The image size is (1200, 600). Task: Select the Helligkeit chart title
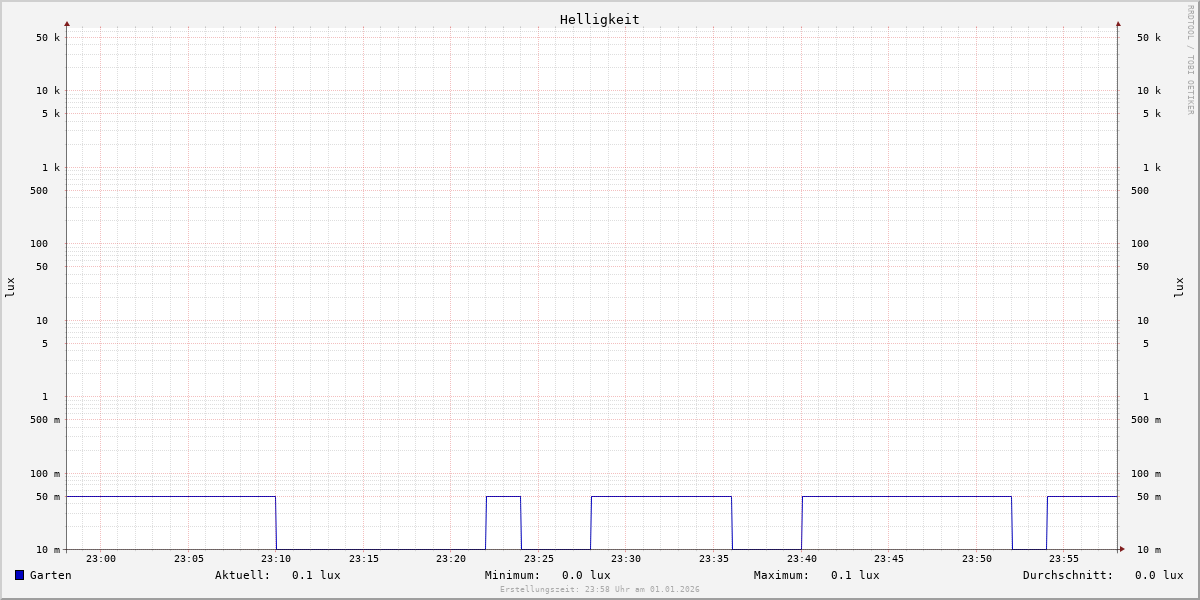(x=599, y=19)
